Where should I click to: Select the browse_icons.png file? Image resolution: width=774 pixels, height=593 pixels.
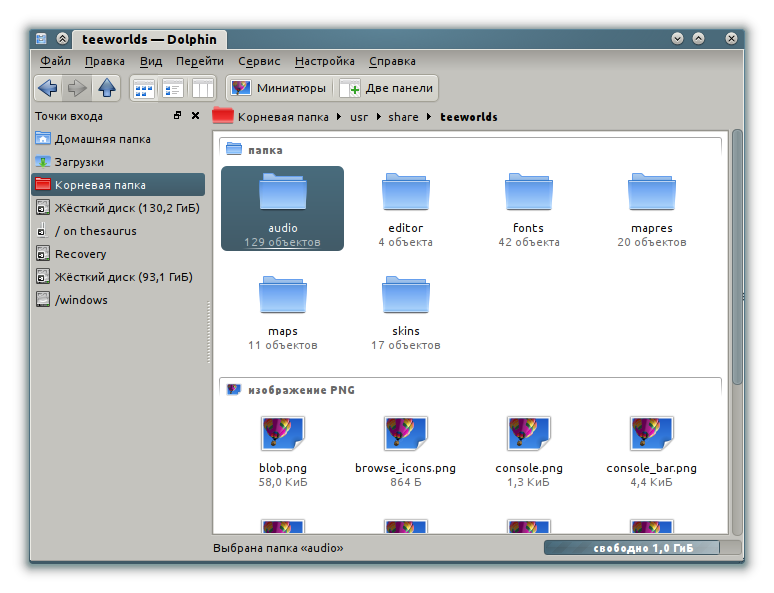point(405,449)
